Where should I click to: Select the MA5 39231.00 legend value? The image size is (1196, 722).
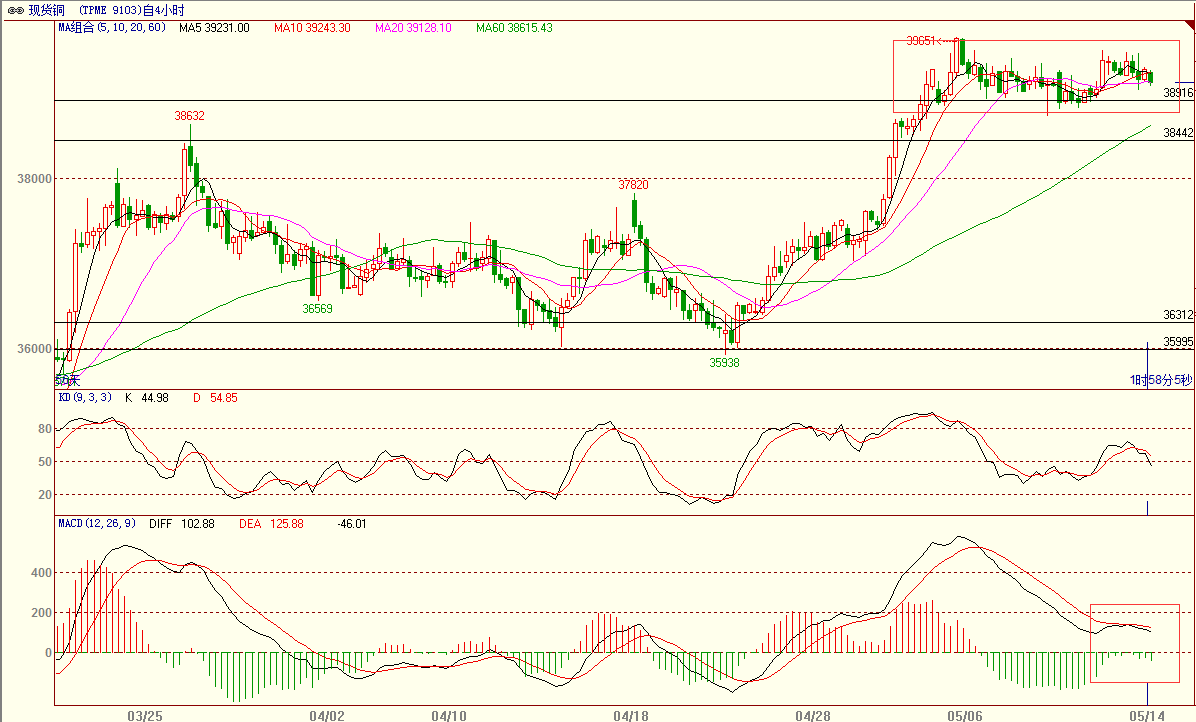click(x=214, y=29)
